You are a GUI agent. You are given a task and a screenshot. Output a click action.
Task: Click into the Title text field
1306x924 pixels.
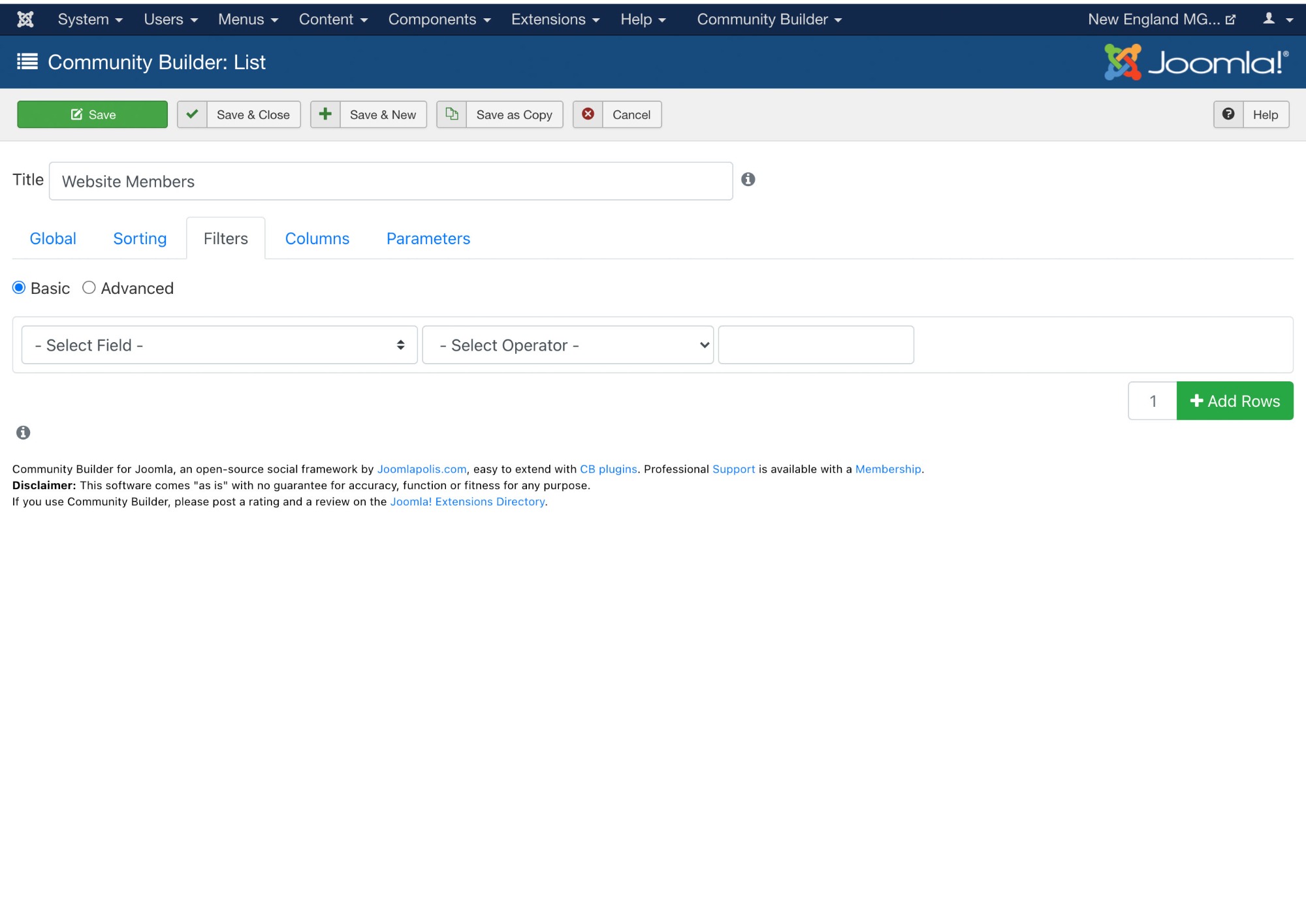tap(390, 181)
